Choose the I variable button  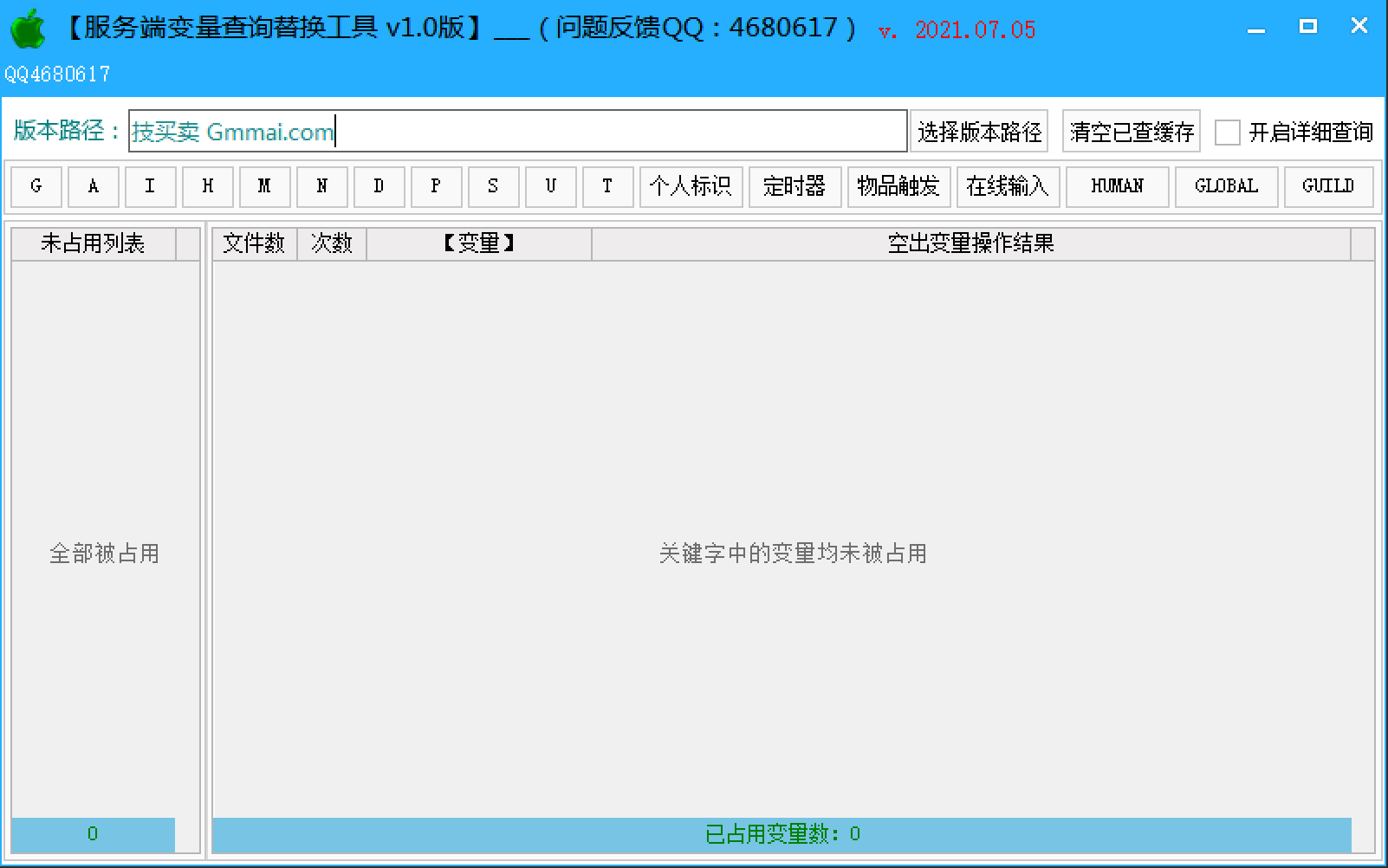coord(151,186)
